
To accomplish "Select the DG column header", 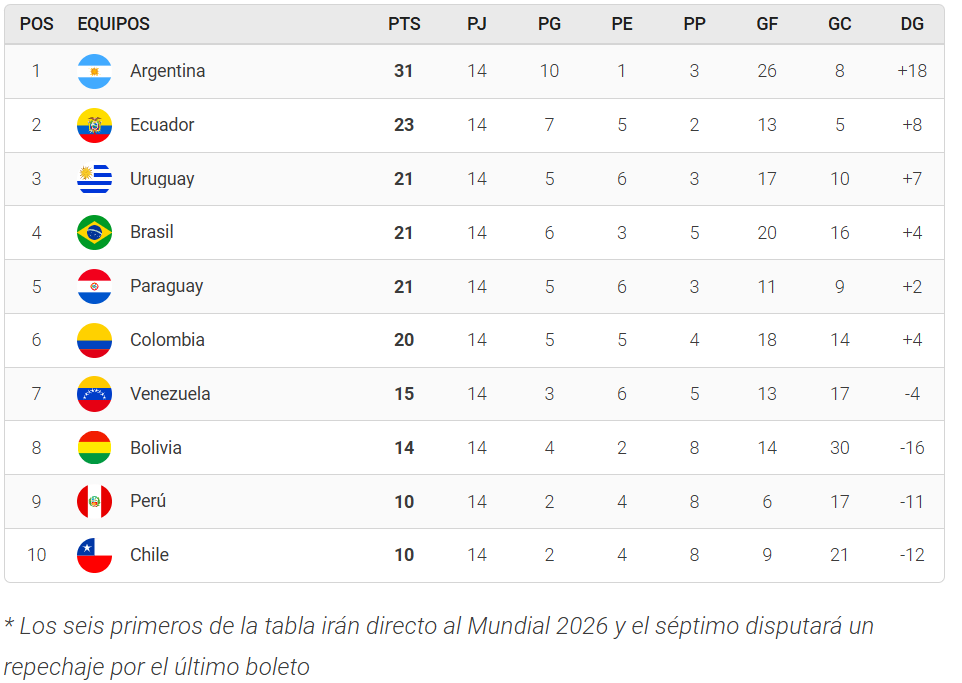I will coord(912,24).
